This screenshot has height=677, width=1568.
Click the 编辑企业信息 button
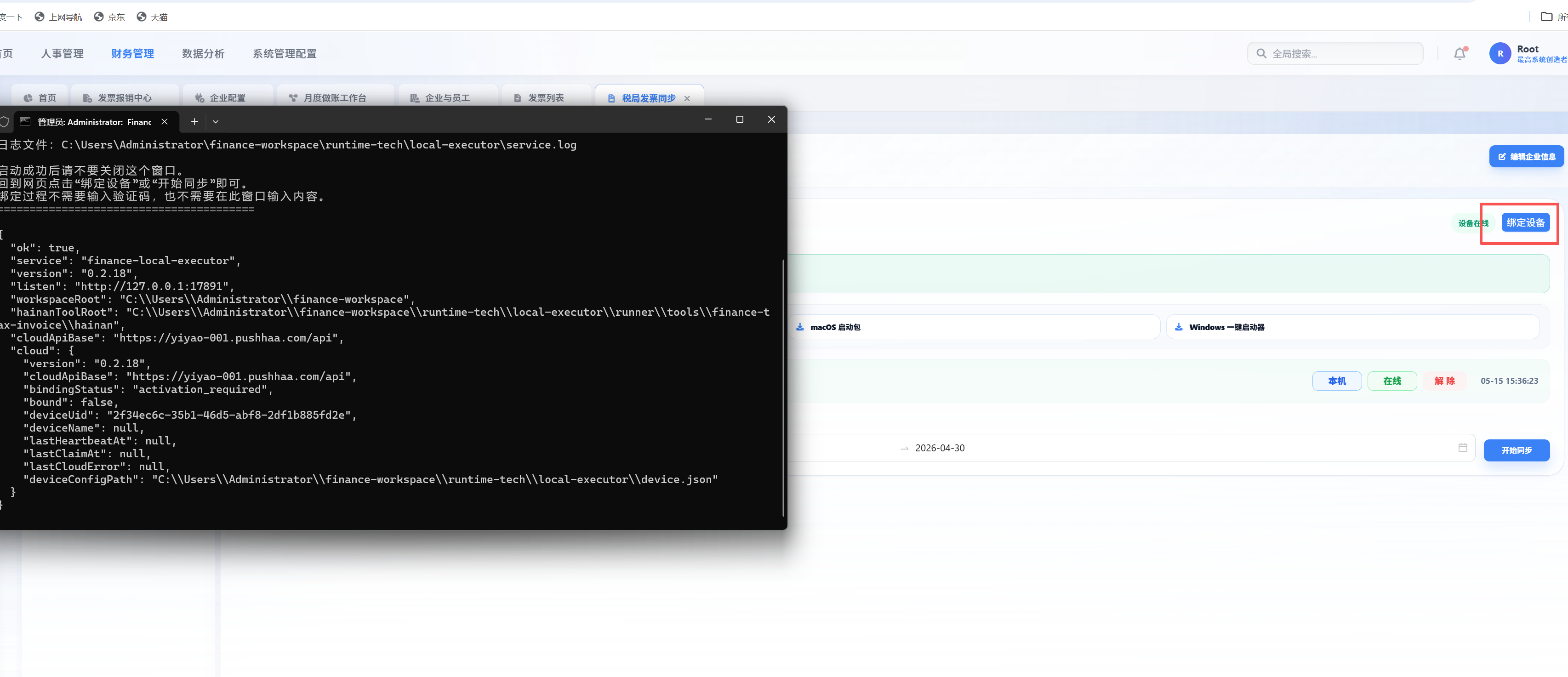pyautogui.click(x=1526, y=156)
